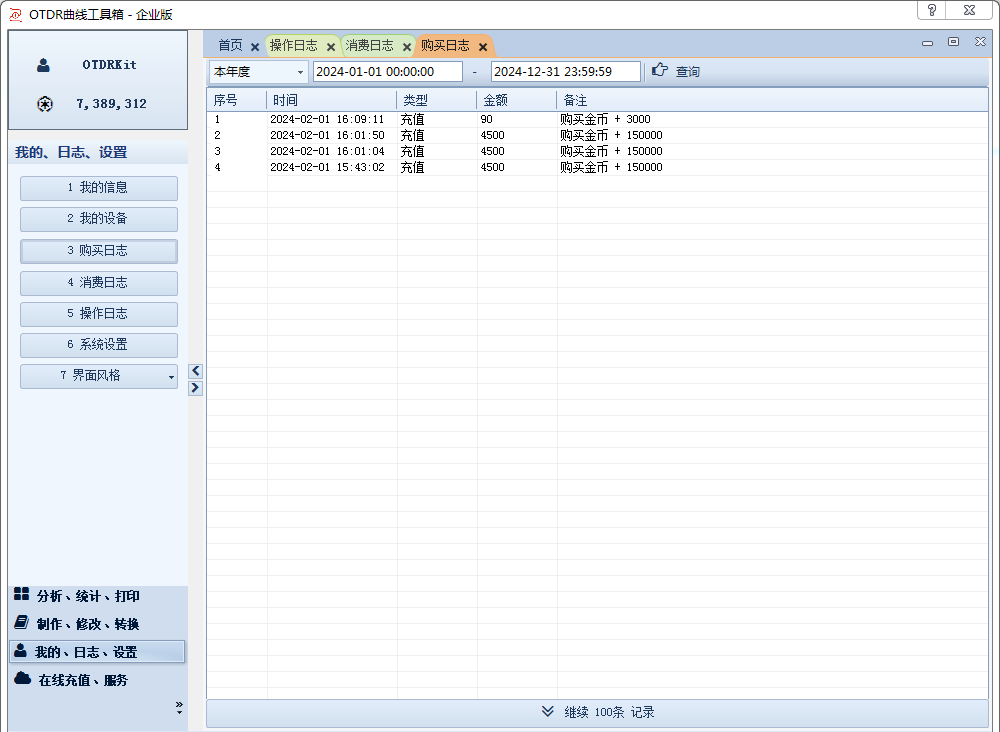Switch to the 首页 tab
This screenshot has height=732, width=1000.
[x=230, y=46]
